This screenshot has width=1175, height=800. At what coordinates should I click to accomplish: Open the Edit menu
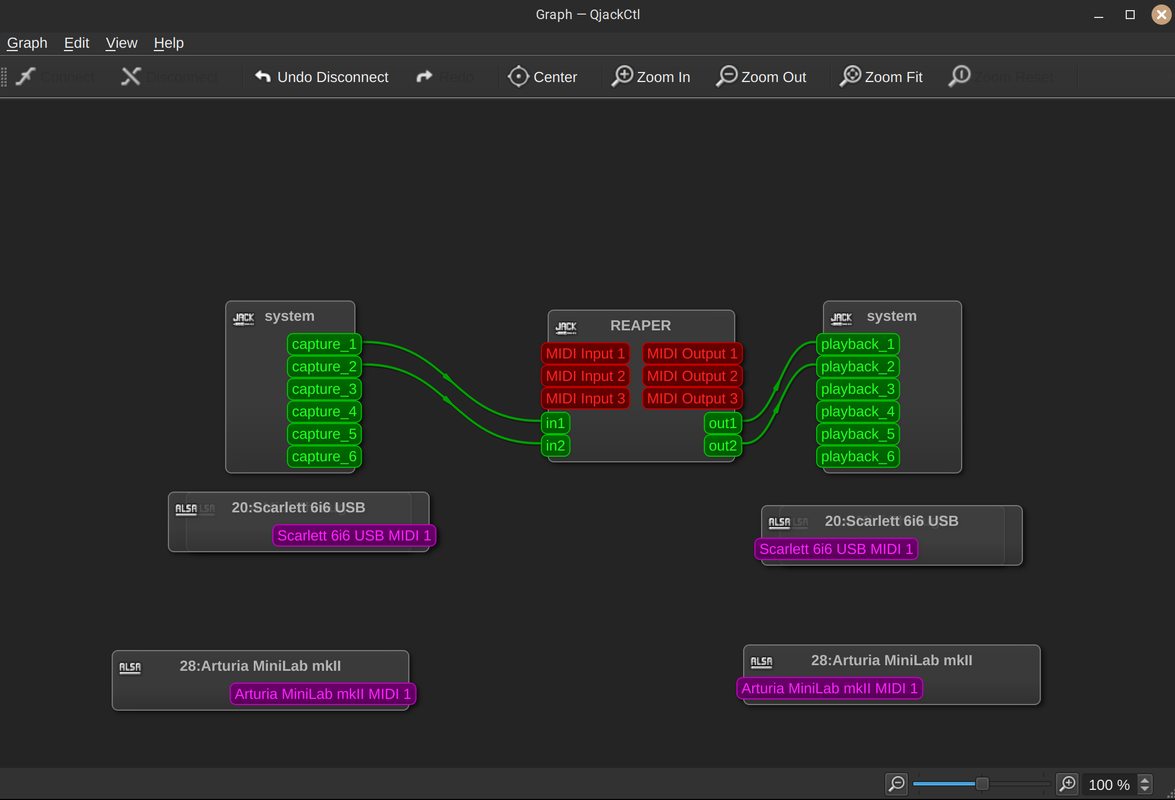(76, 43)
